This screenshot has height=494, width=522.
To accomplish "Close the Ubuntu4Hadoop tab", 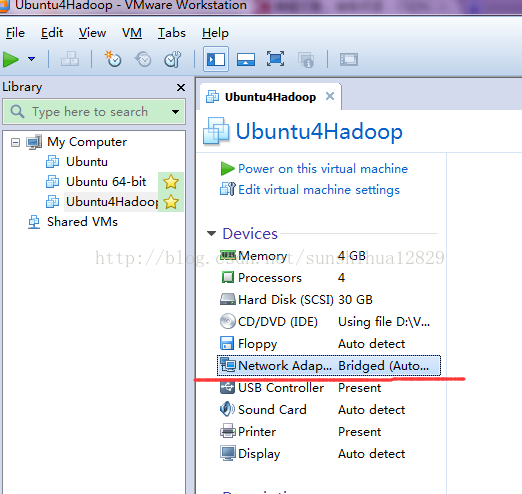I will [330, 96].
